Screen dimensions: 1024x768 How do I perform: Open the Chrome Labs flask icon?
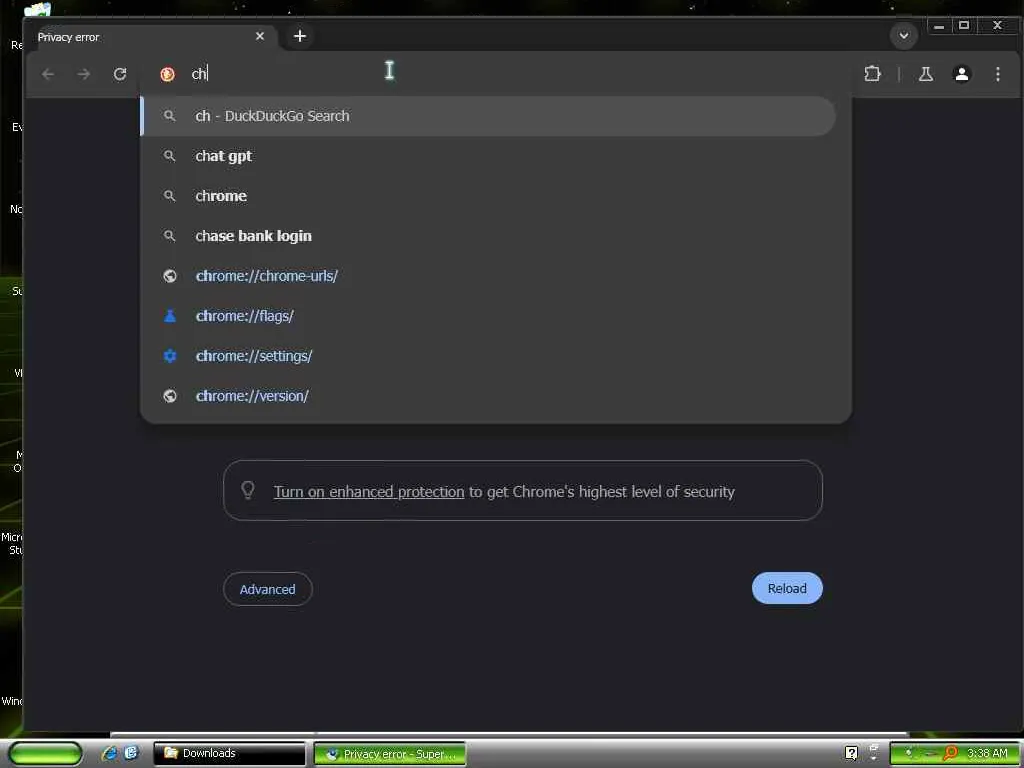(x=926, y=74)
